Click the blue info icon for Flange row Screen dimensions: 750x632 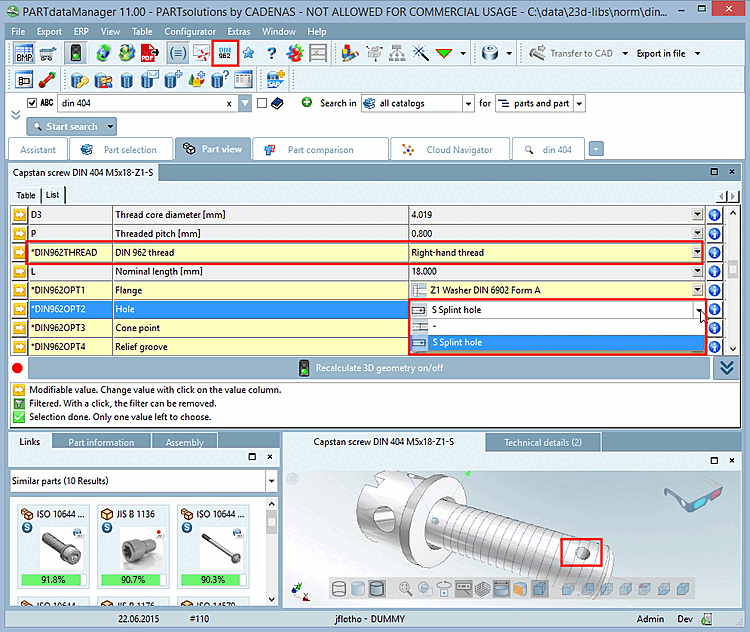click(714, 290)
